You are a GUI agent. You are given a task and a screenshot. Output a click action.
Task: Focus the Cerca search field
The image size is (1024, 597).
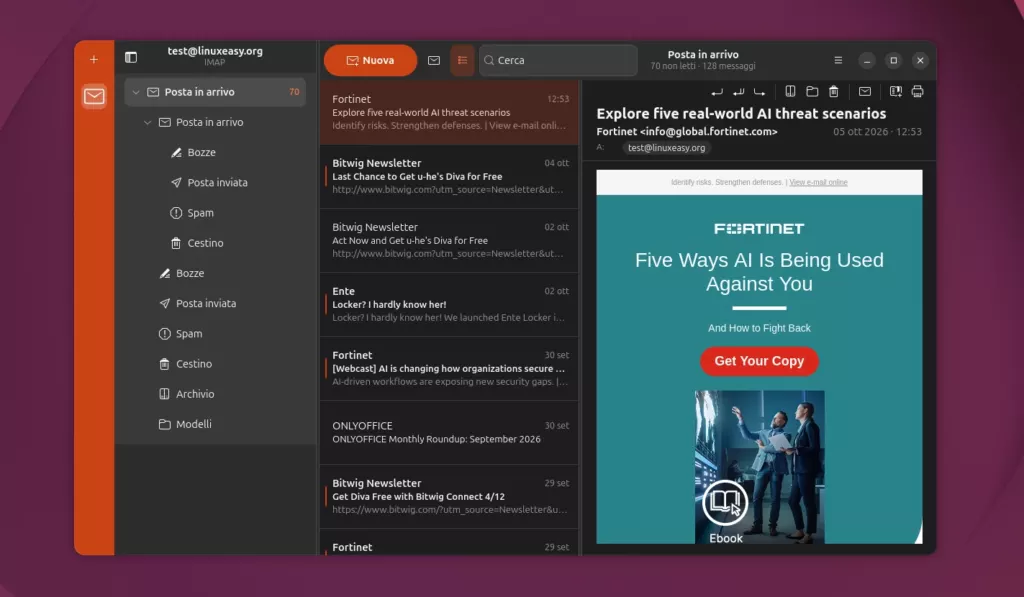pyautogui.click(x=558, y=60)
